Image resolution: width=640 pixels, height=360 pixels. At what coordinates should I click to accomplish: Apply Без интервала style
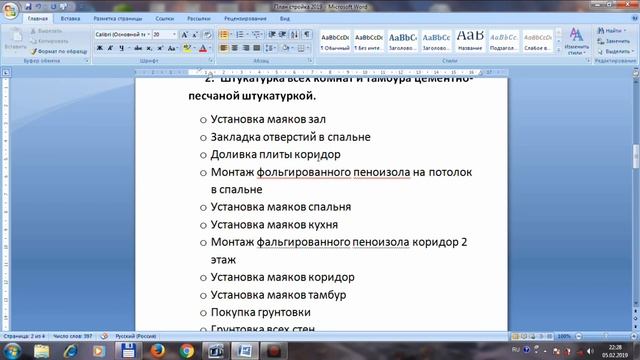pos(369,41)
